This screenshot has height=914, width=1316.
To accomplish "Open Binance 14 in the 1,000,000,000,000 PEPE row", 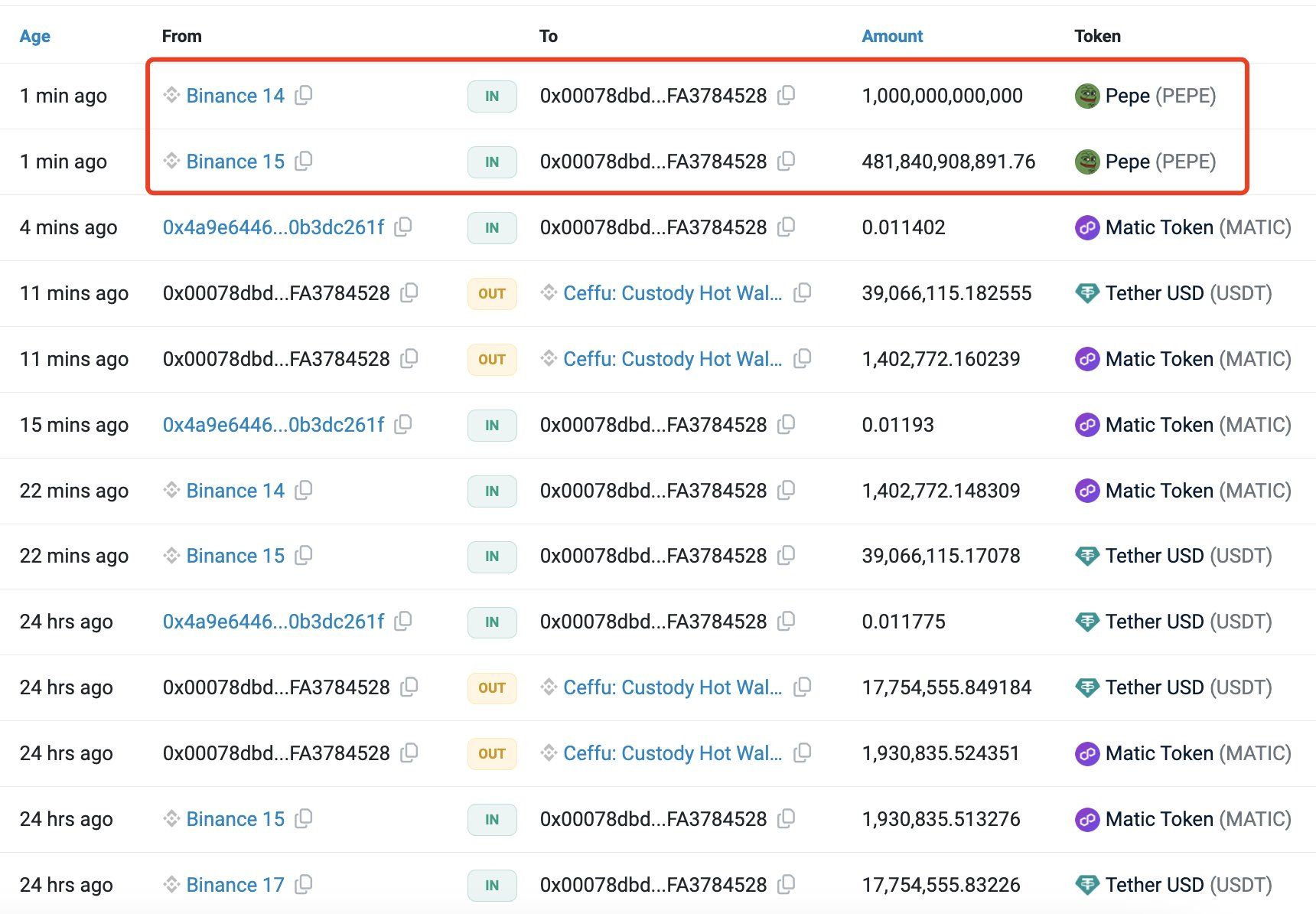I will [x=235, y=96].
